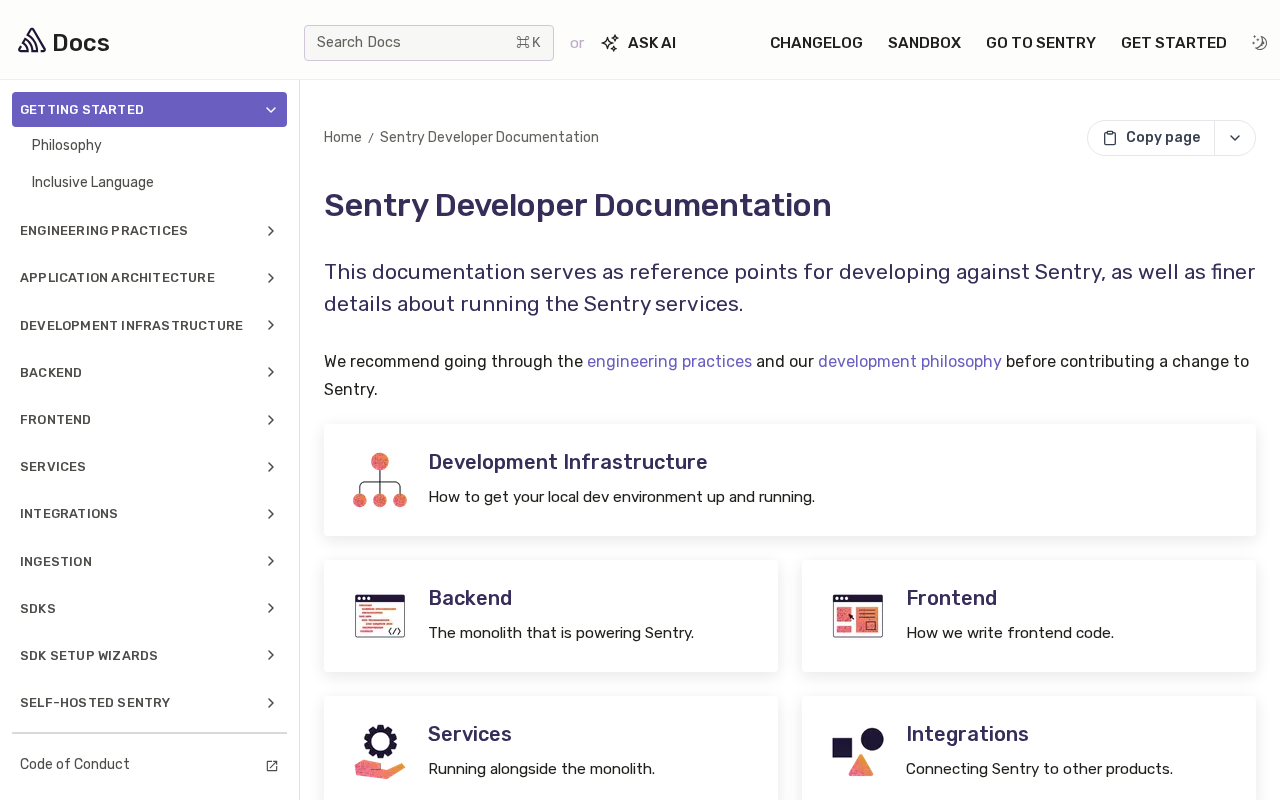Click the Development Infrastructure tree icon

click(x=380, y=480)
